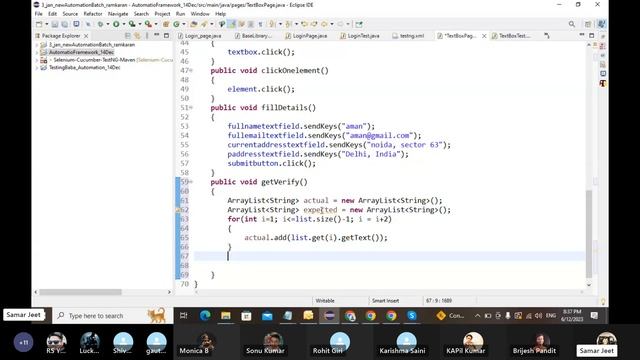
Task: Close the TextBoxPage editor tab
Action: pos(484,36)
